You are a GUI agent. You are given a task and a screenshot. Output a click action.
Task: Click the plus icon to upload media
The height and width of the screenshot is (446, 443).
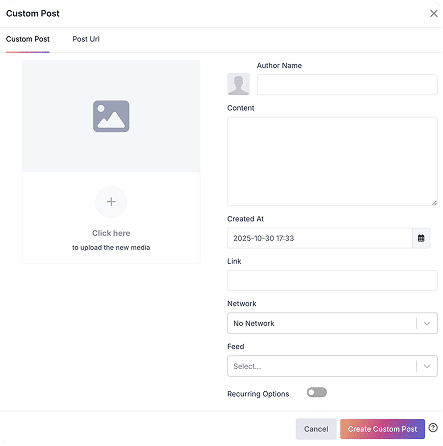click(111, 202)
